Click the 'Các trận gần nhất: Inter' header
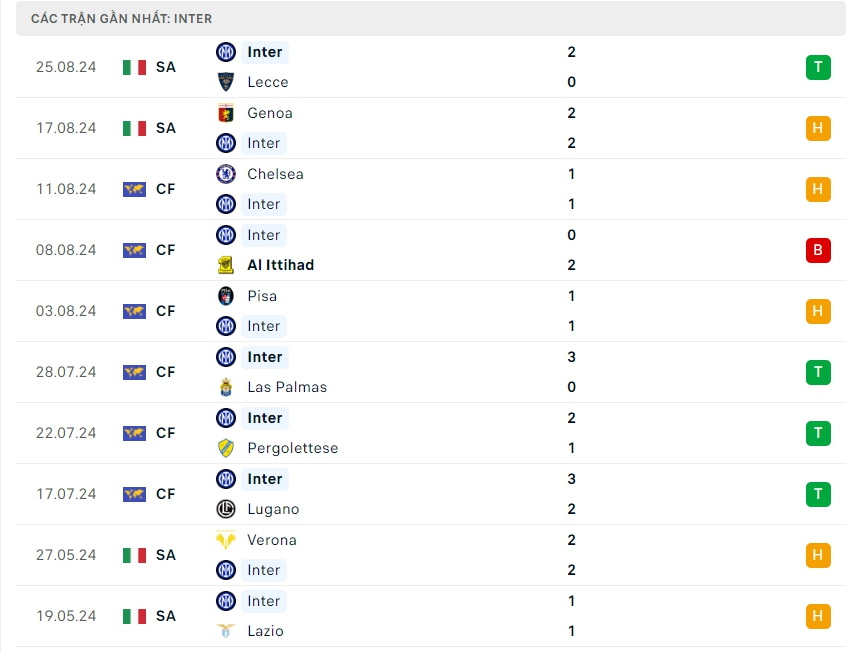This screenshot has height=652, width=860. tap(122, 18)
